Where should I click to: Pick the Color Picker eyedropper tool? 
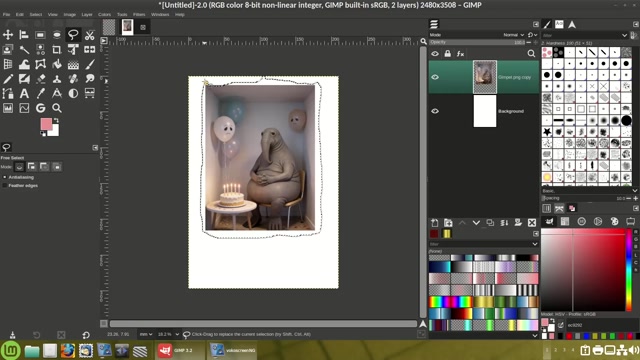pos(40,93)
